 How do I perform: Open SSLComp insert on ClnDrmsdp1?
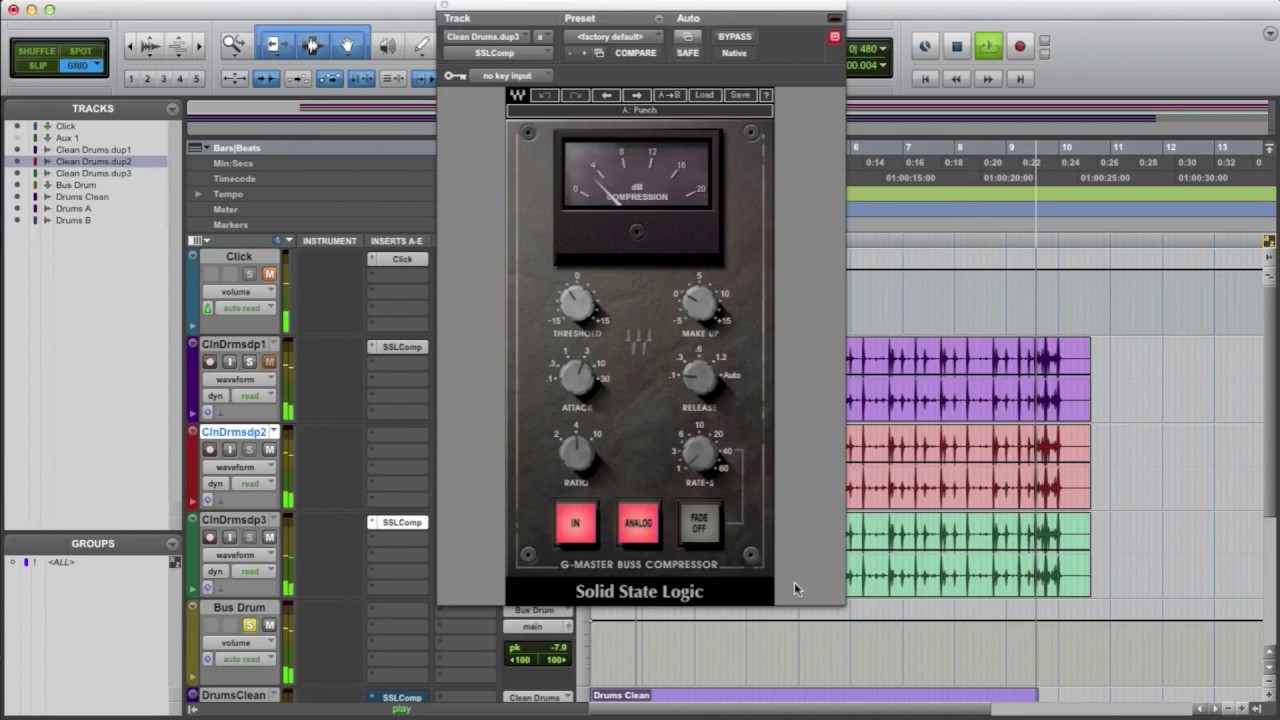tap(398, 347)
